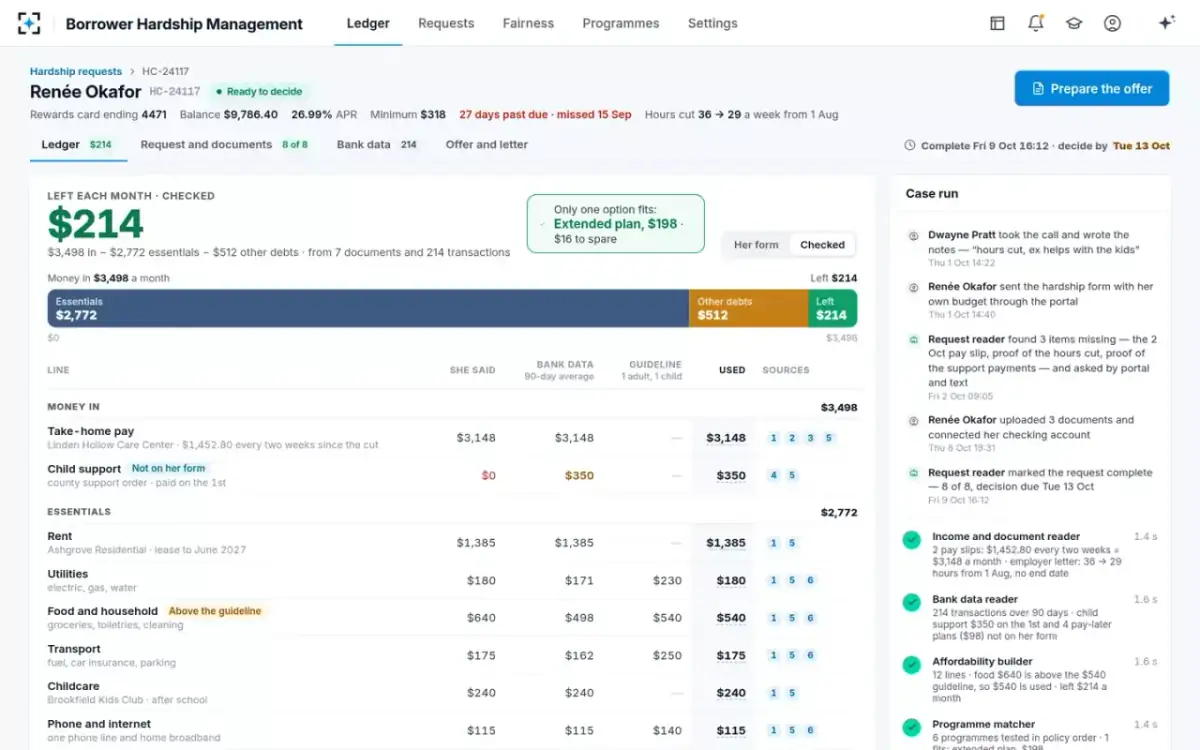The width and height of the screenshot is (1200, 750).
Task: Click the used $540 value for Food
Action: pos(731,618)
